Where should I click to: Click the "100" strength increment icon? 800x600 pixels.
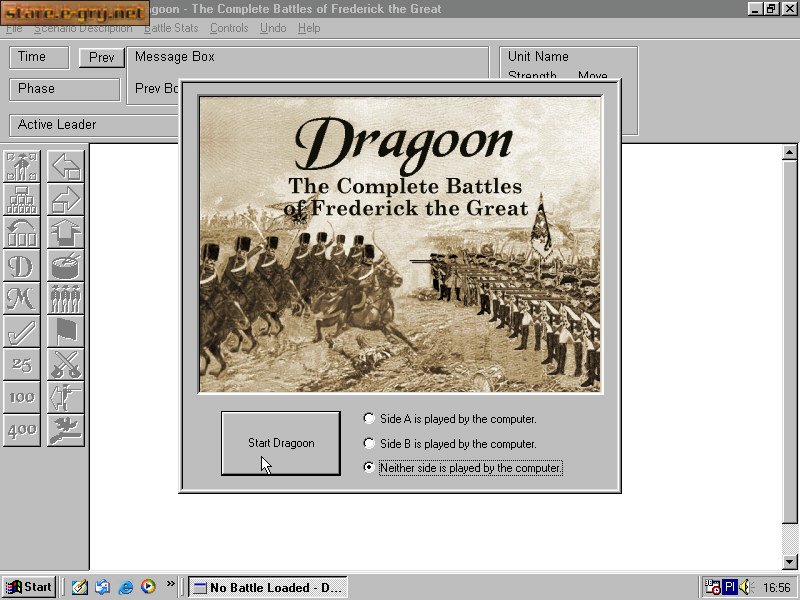(21, 397)
